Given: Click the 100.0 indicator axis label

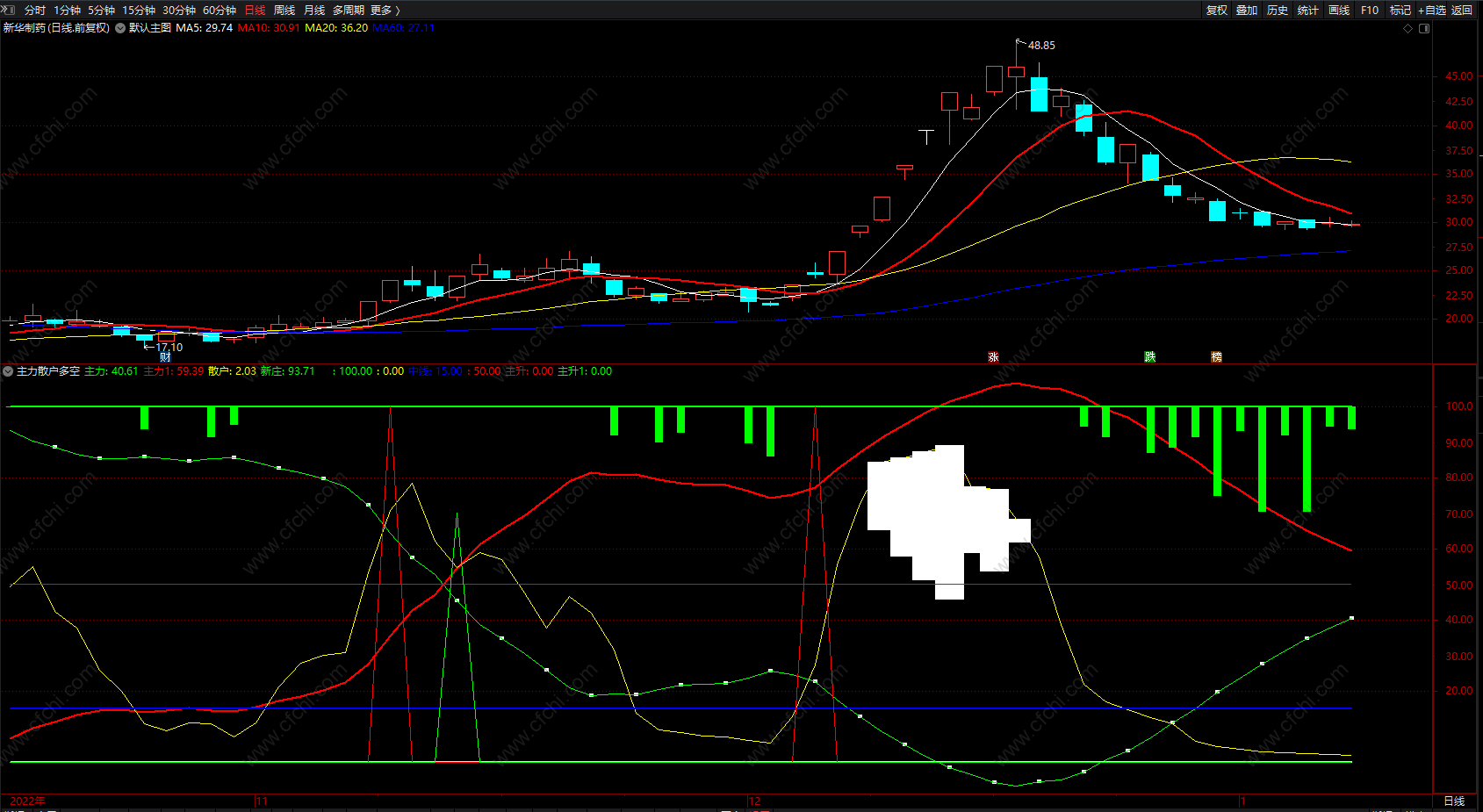Looking at the screenshot, I should pos(1459,406).
